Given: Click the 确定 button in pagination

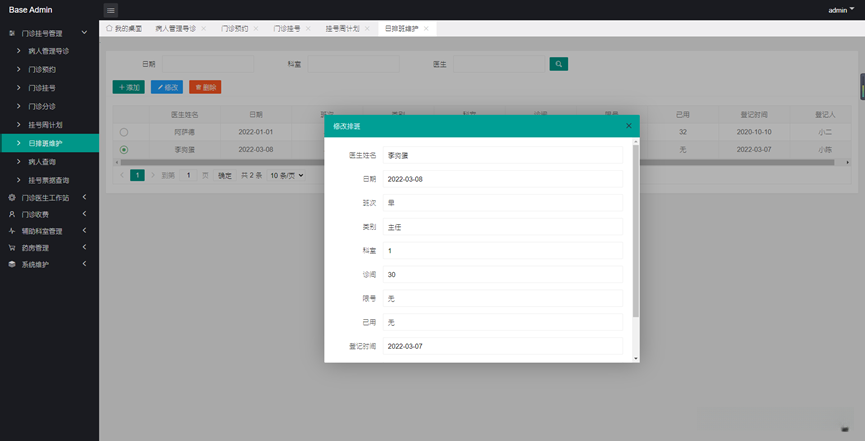Looking at the screenshot, I should click(x=225, y=175).
